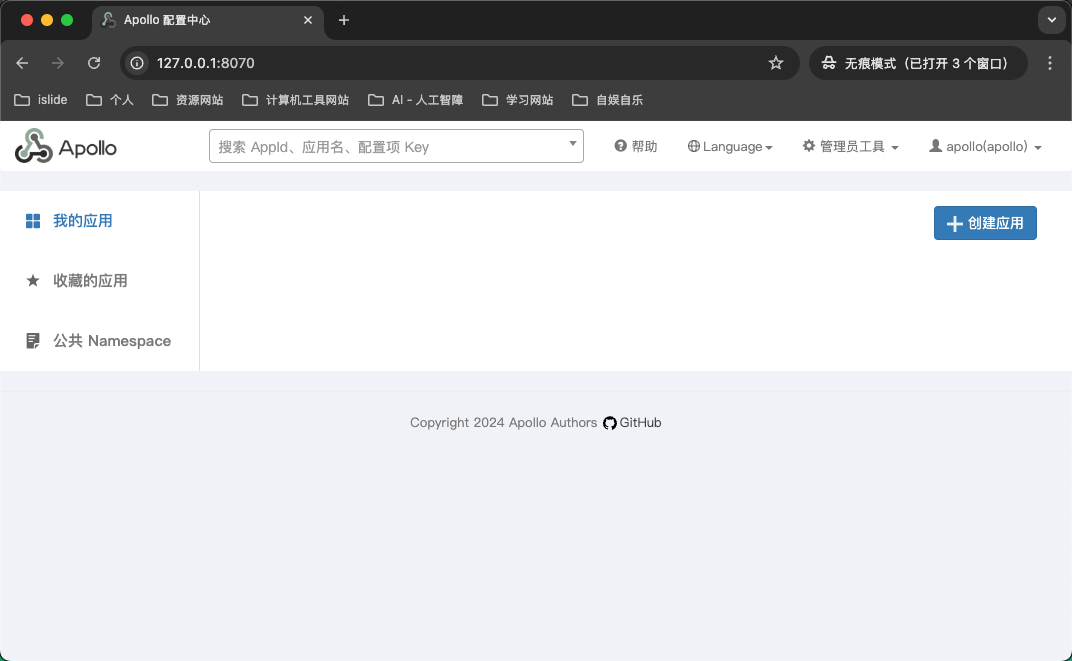Open 公共 Namespace section

(111, 341)
